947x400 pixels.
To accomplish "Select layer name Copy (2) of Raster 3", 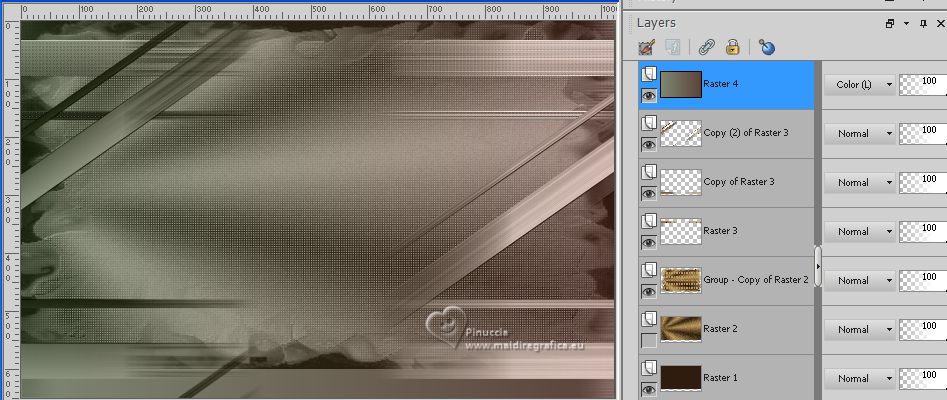I will [746, 133].
